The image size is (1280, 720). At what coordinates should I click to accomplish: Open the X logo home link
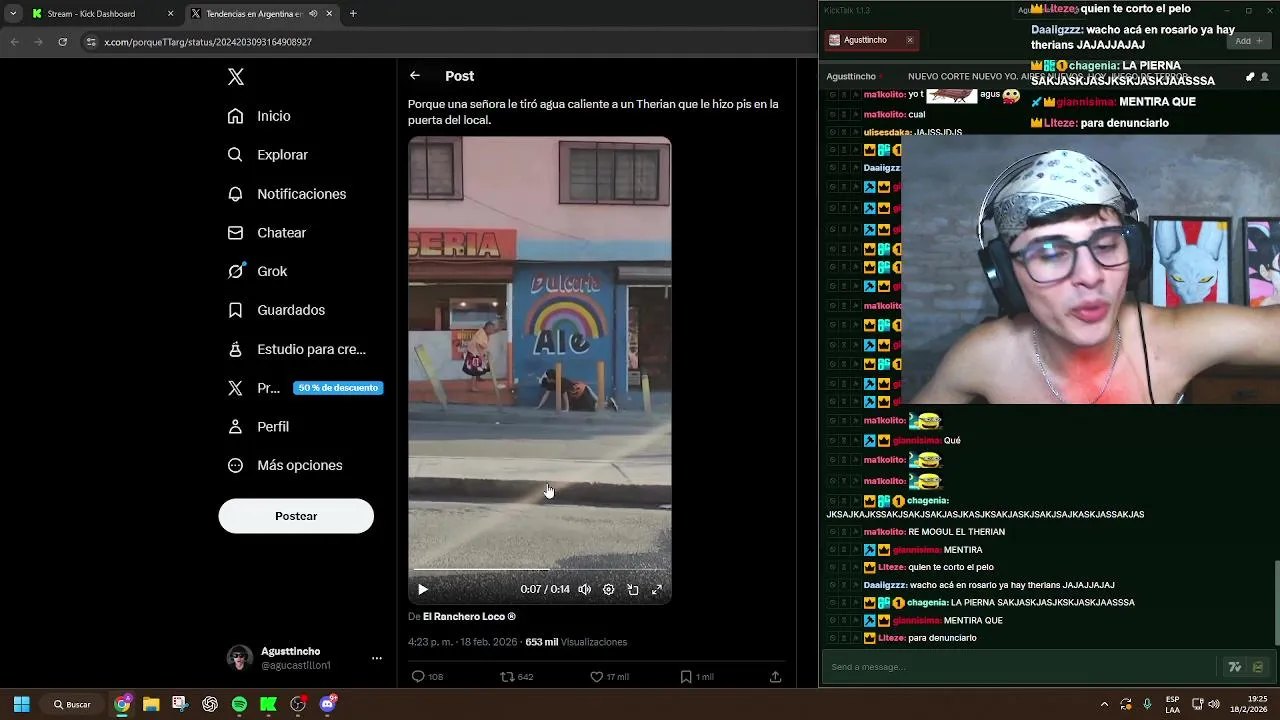tap(236, 77)
